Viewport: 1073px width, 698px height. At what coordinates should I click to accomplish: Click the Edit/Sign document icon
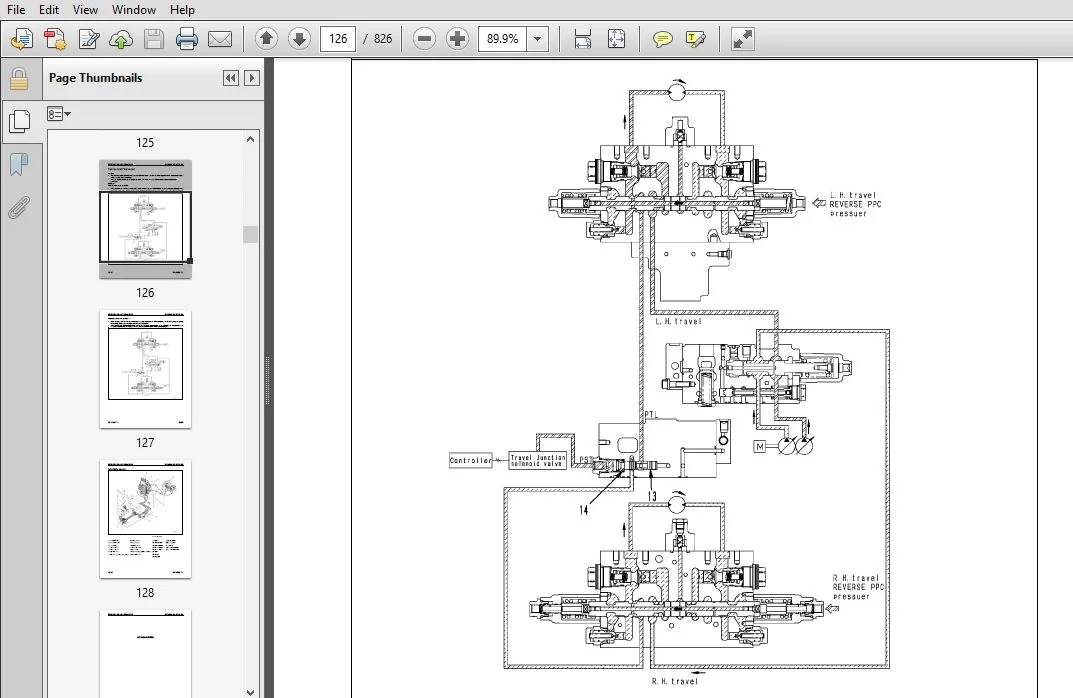tap(88, 39)
